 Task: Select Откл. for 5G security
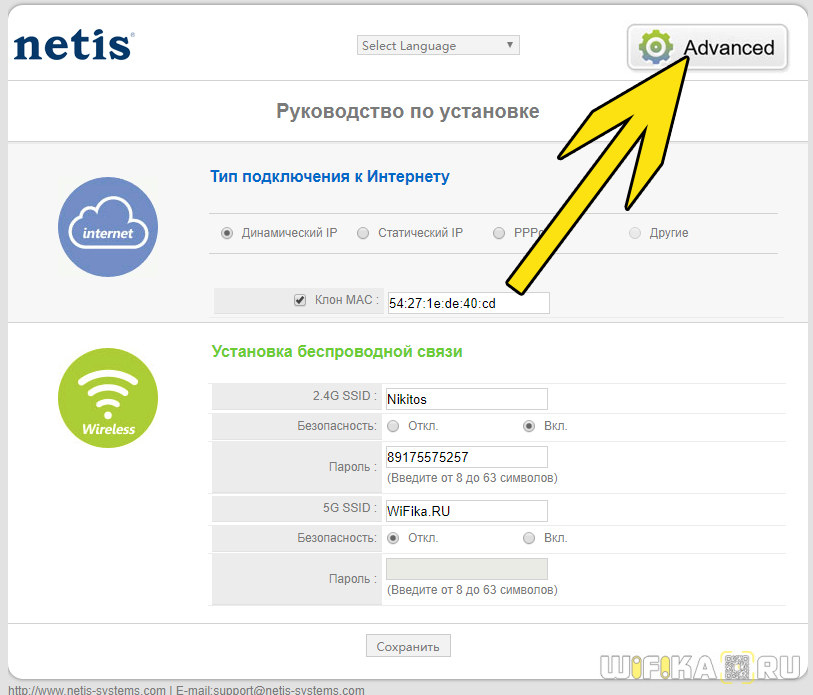coord(393,538)
